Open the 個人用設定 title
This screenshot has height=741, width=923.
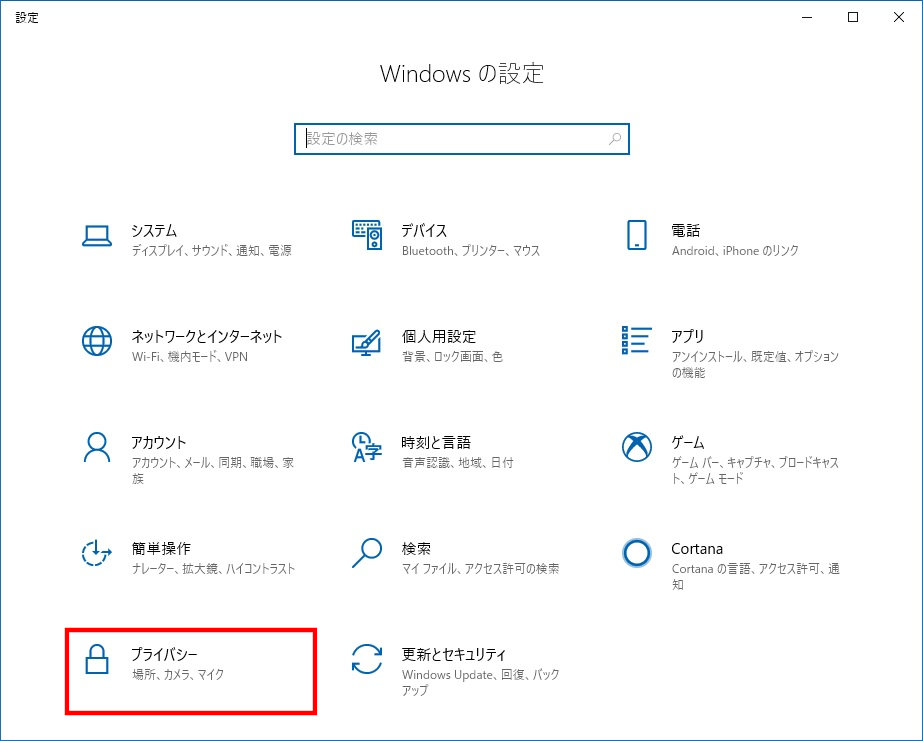click(439, 336)
